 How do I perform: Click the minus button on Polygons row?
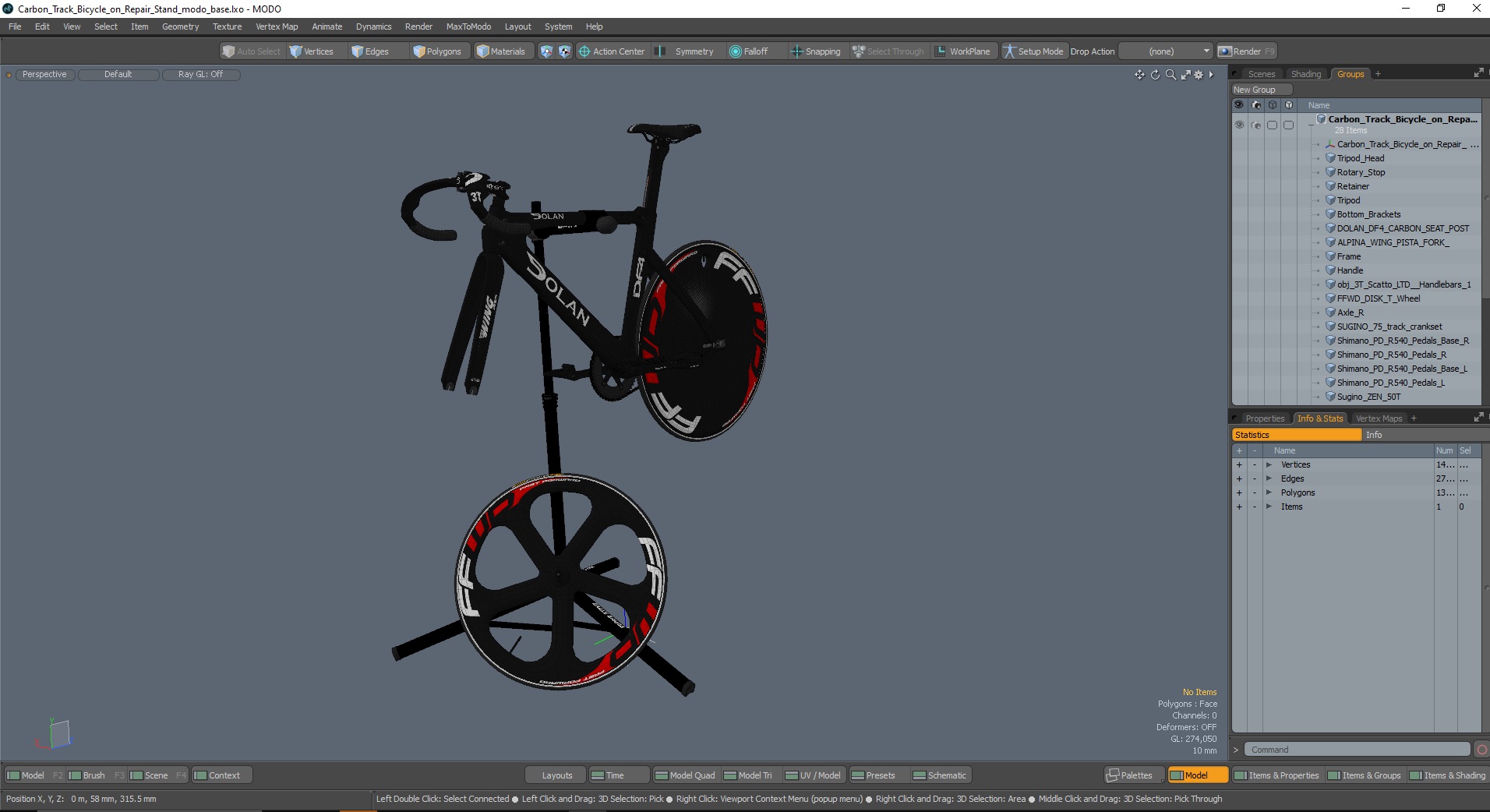point(1255,493)
